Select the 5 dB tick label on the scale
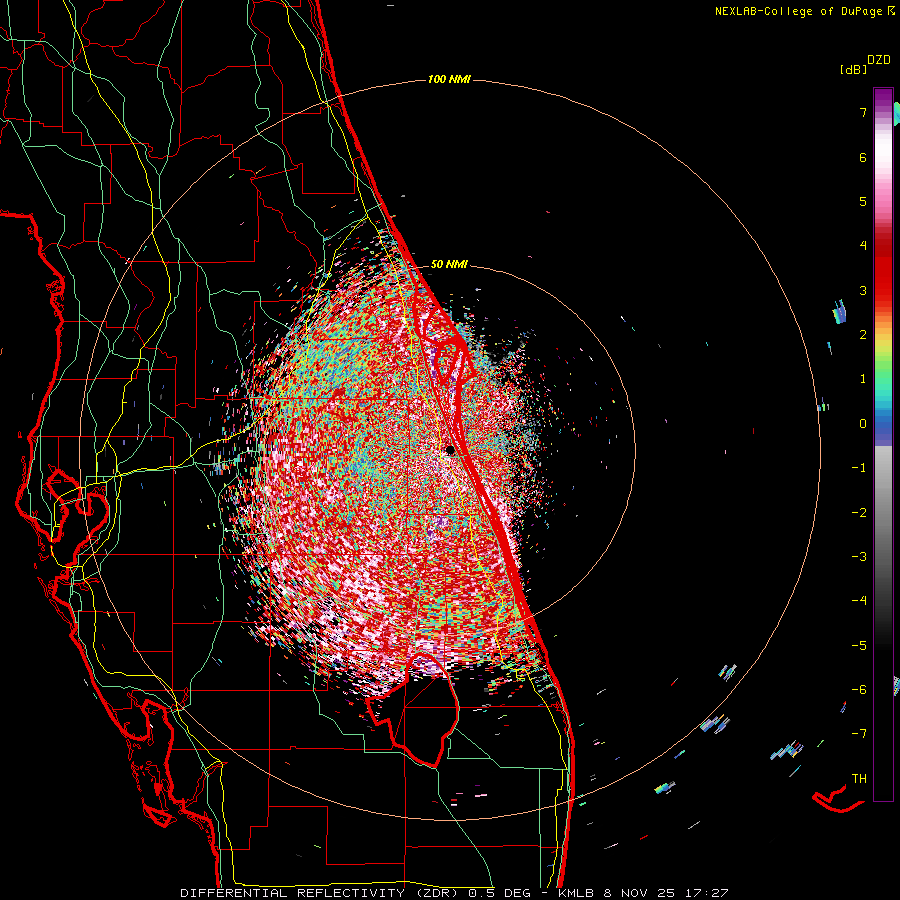 point(863,201)
